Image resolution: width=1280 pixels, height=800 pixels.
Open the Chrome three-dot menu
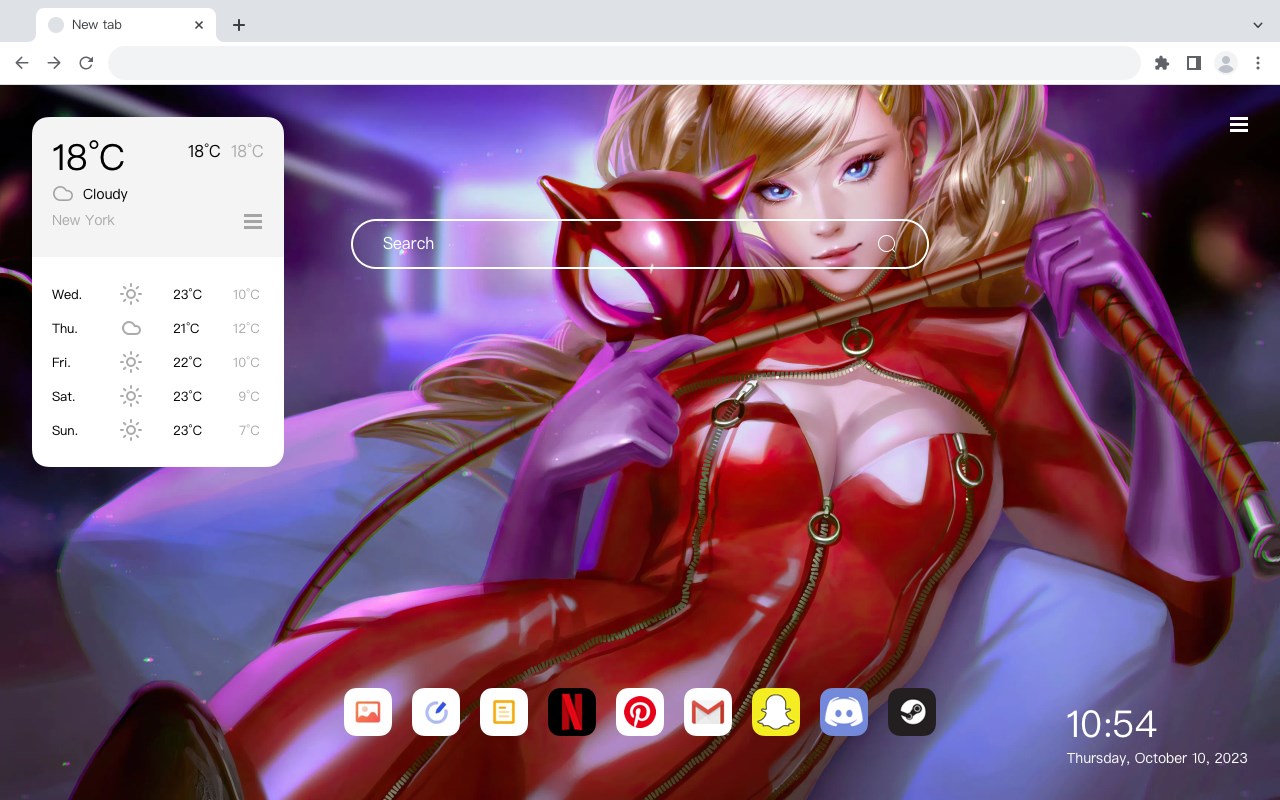point(1258,63)
